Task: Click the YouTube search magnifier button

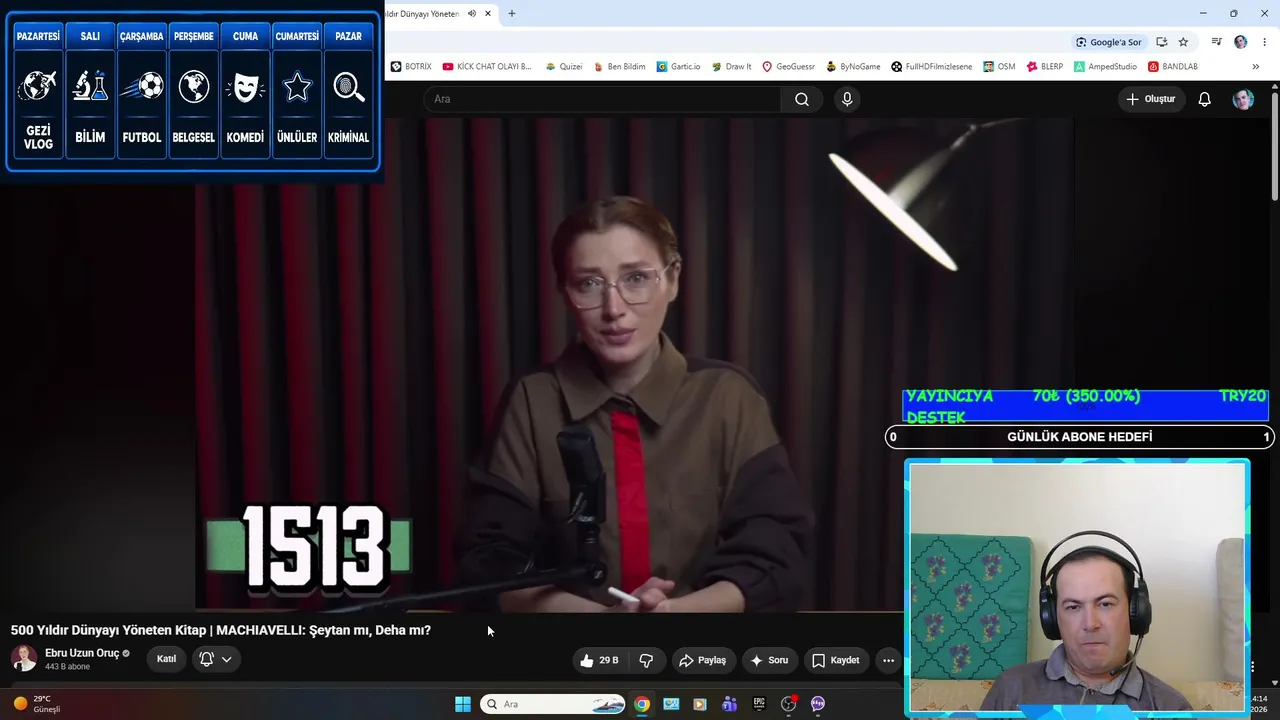Action: (x=802, y=99)
